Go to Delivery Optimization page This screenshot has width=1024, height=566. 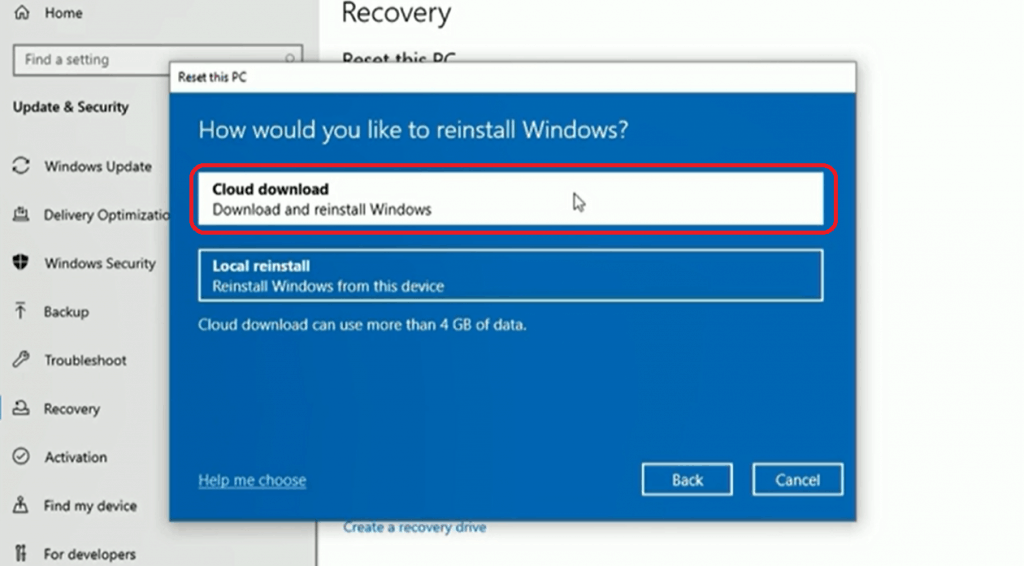[x=106, y=215]
